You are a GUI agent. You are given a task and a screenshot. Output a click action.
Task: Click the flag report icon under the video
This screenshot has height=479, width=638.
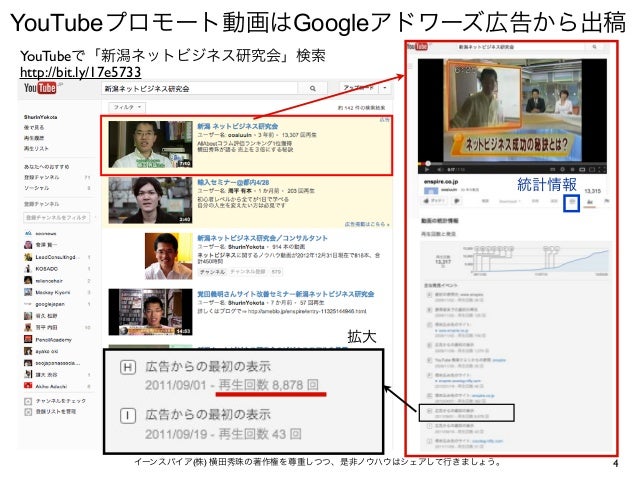click(606, 201)
